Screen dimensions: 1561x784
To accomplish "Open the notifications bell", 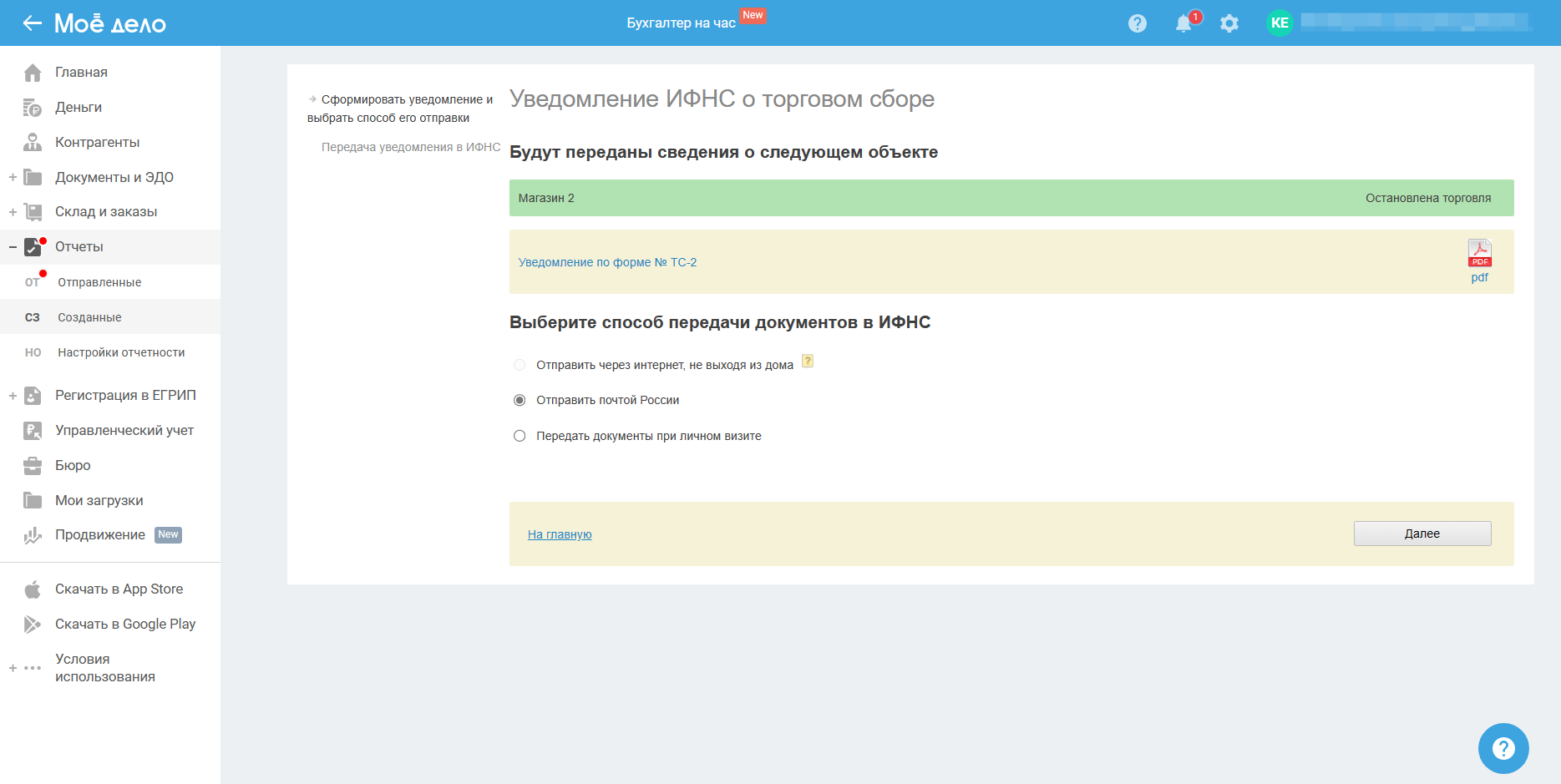I will click(x=1183, y=23).
